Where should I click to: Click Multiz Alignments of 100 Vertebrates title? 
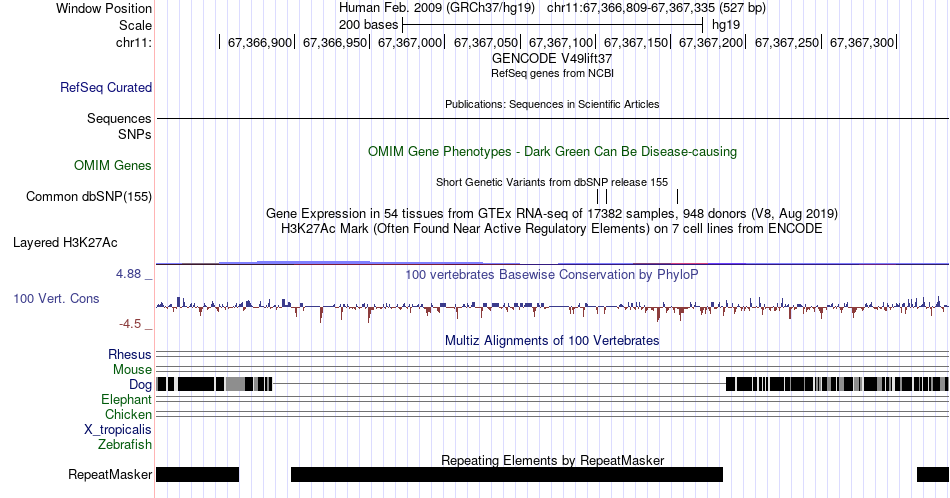(552, 340)
